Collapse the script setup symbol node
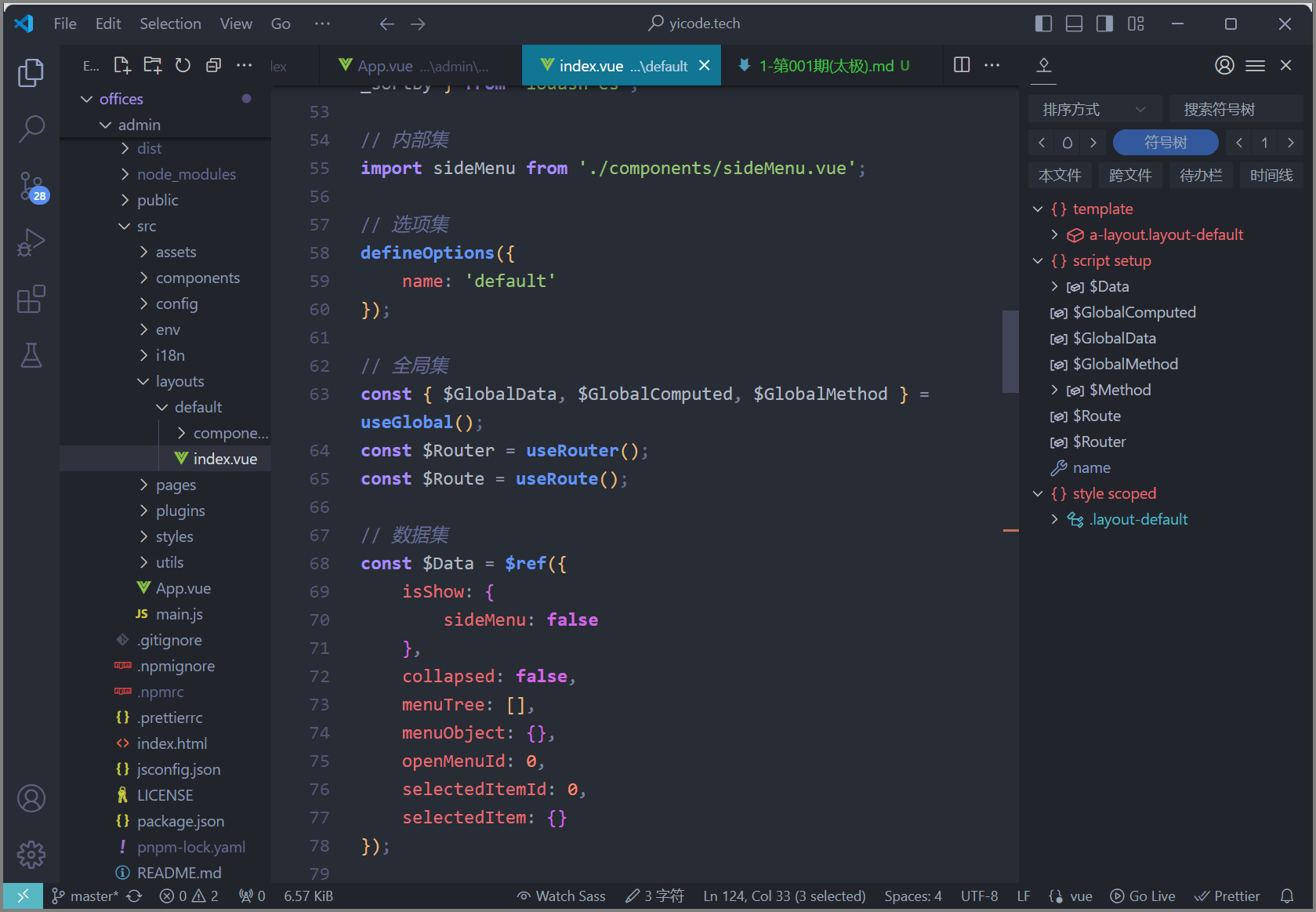Image resolution: width=1316 pixels, height=912 pixels. coord(1038,260)
